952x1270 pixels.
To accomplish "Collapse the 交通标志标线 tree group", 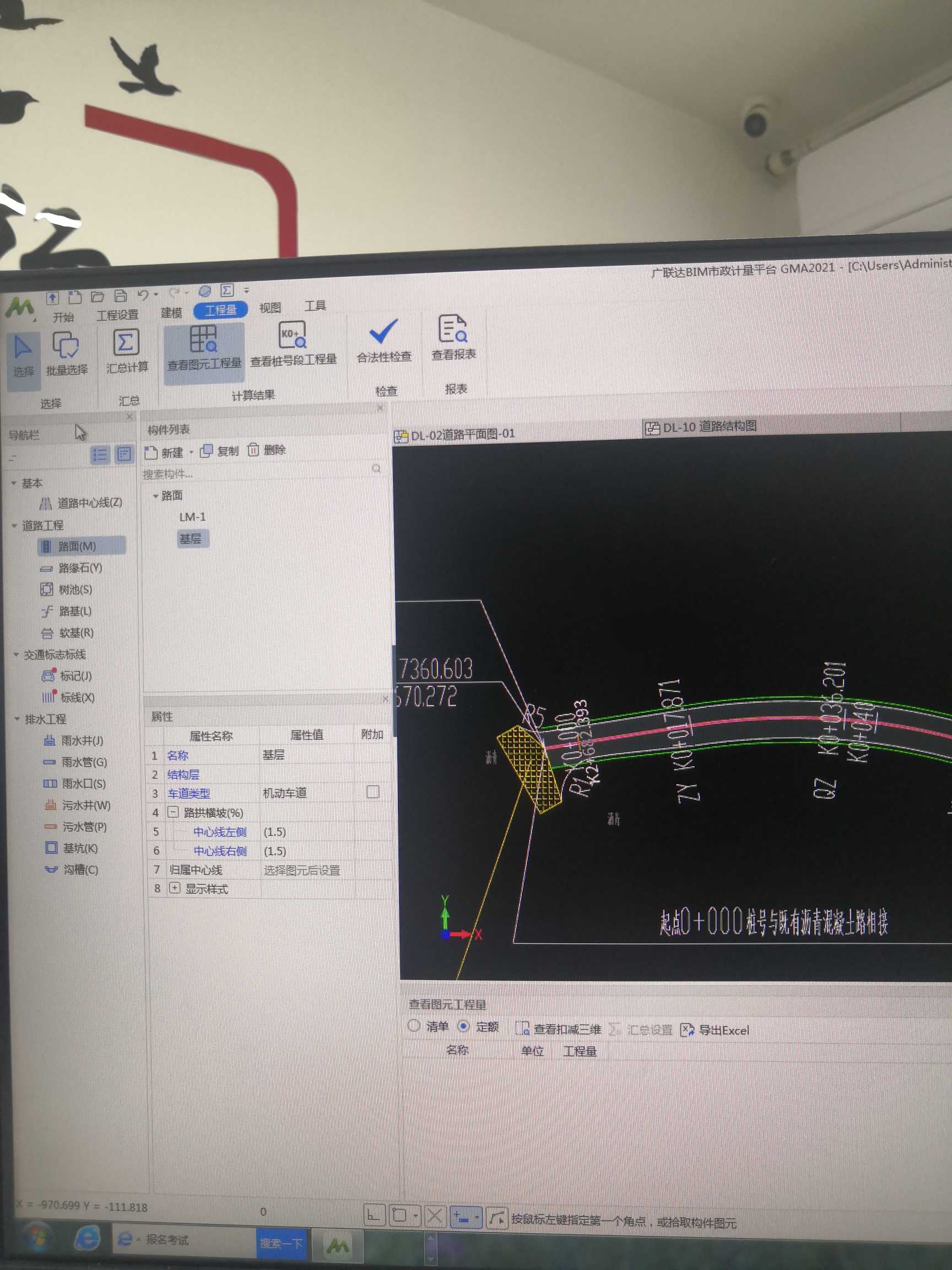I will coord(15,654).
